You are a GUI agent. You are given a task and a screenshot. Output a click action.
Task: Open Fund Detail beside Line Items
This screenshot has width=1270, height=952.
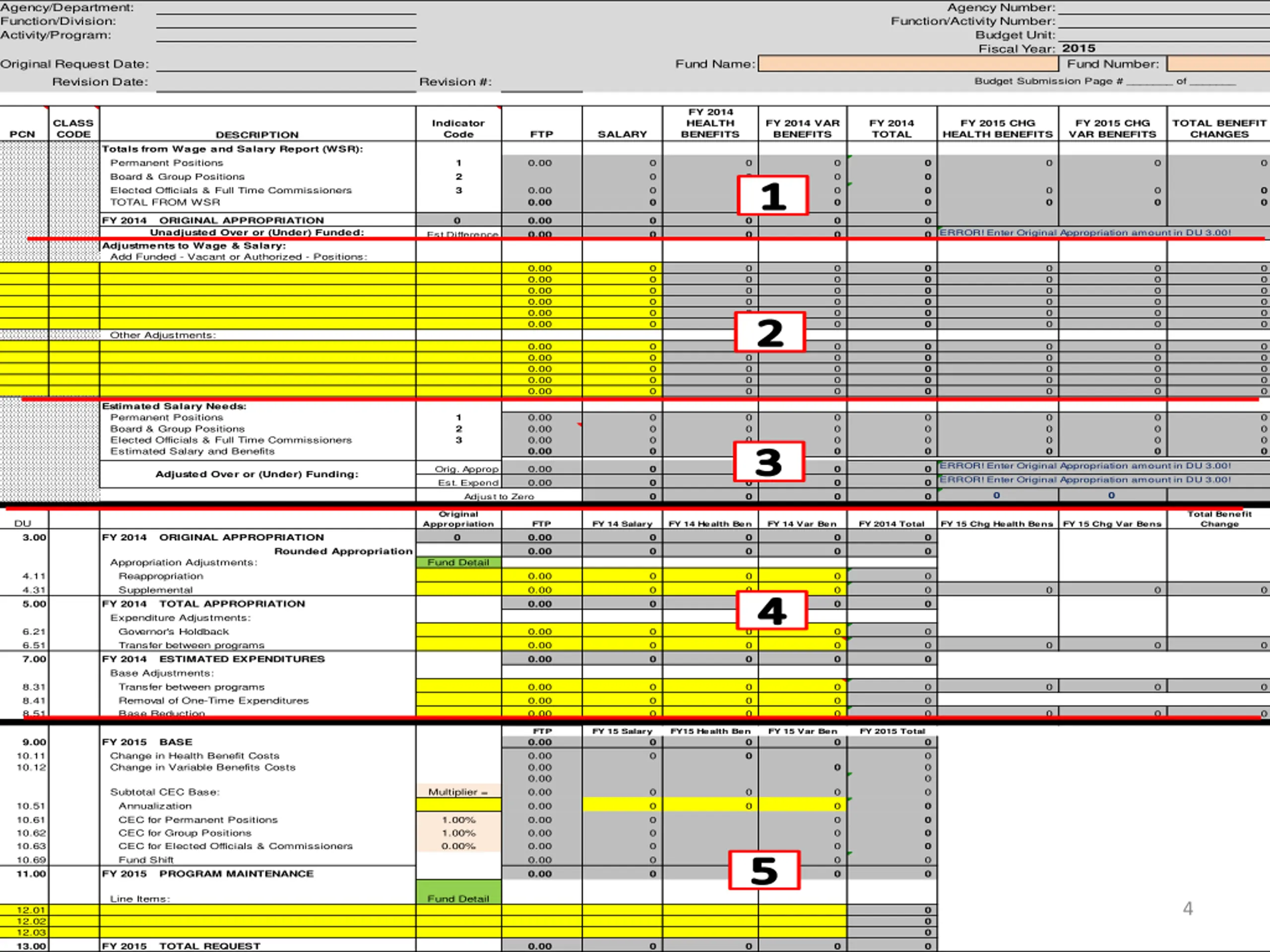coord(458,892)
